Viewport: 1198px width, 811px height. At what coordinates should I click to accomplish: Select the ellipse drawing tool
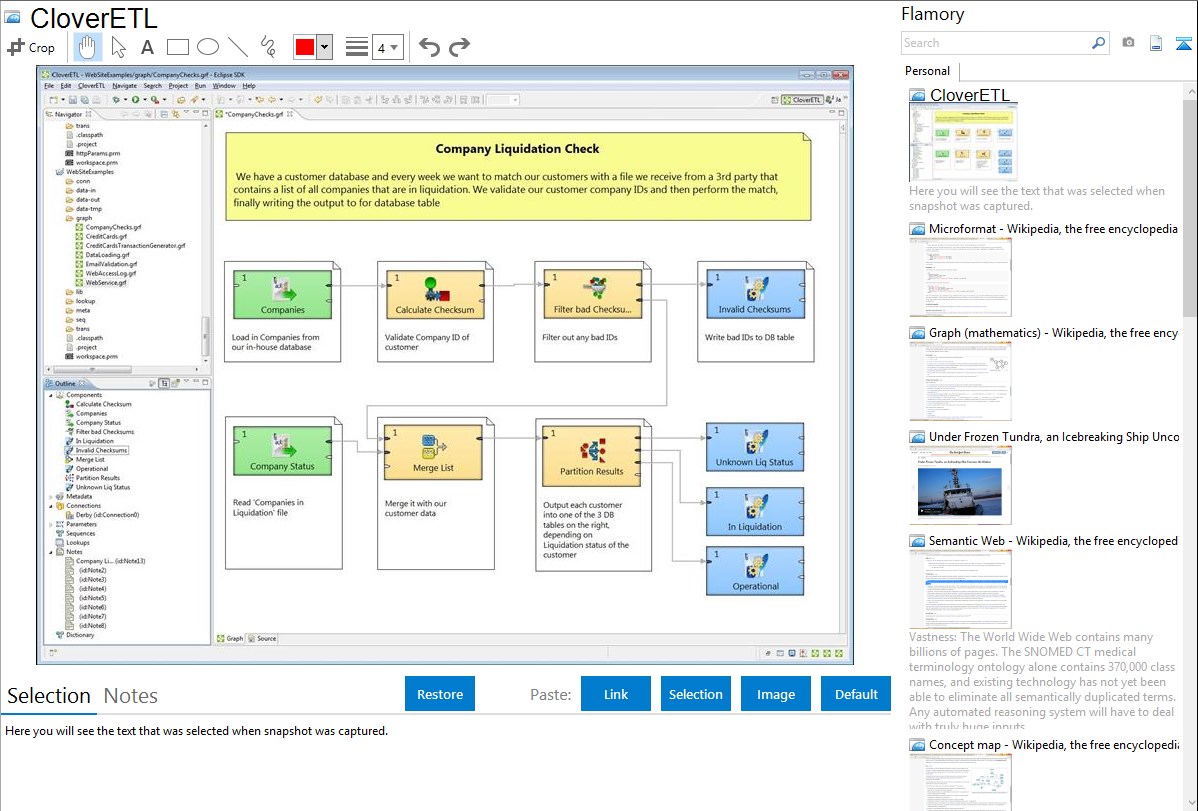pyautogui.click(x=208, y=47)
